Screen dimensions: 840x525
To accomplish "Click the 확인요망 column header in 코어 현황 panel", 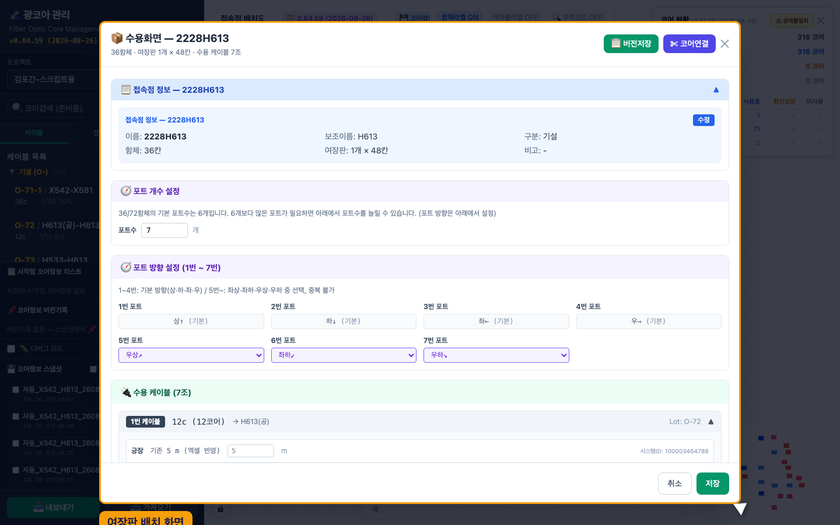I will (x=784, y=101).
